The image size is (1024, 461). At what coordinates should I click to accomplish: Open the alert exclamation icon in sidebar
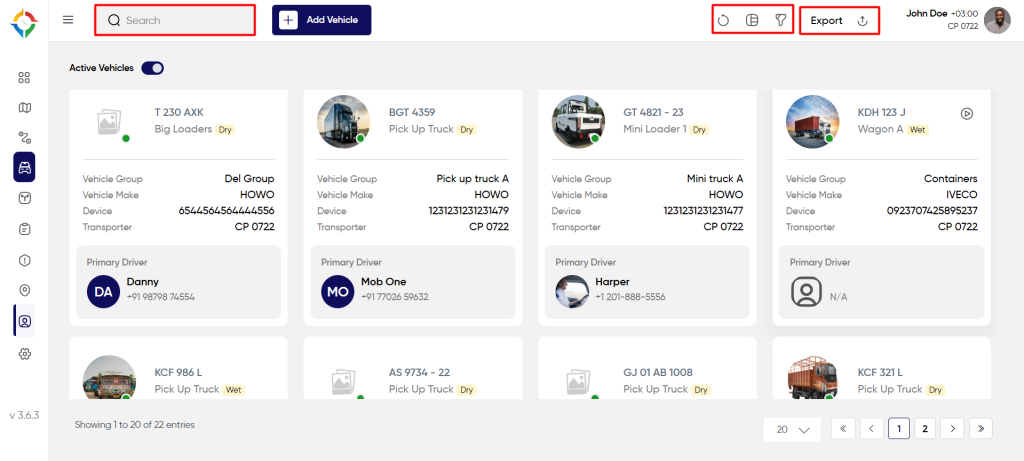tap(24, 261)
